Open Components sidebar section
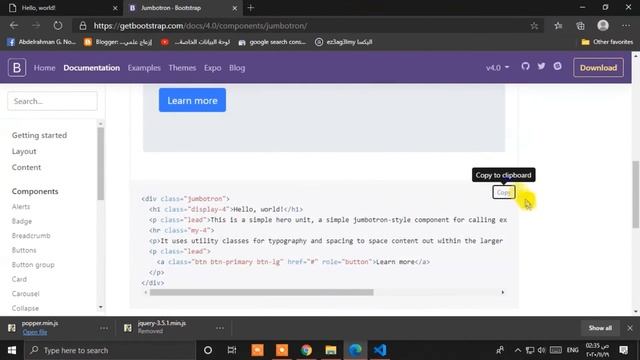The image size is (640, 360). [35, 191]
